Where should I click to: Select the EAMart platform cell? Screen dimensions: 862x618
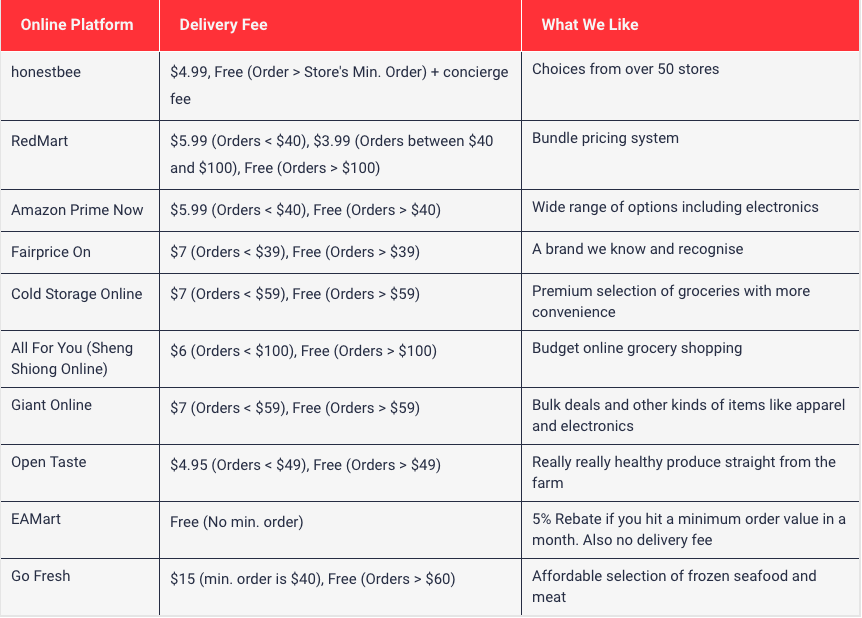tap(36, 519)
